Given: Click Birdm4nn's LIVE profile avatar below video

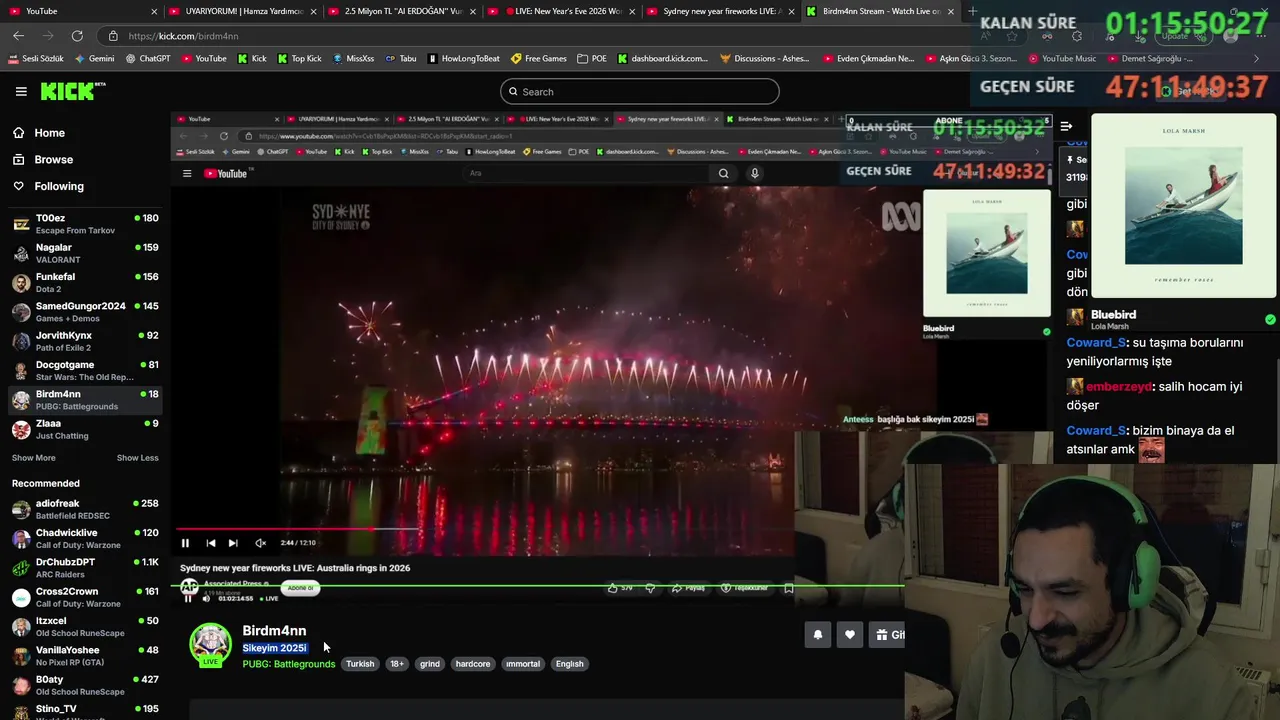Looking at the screenshot, I should (210, 644).
